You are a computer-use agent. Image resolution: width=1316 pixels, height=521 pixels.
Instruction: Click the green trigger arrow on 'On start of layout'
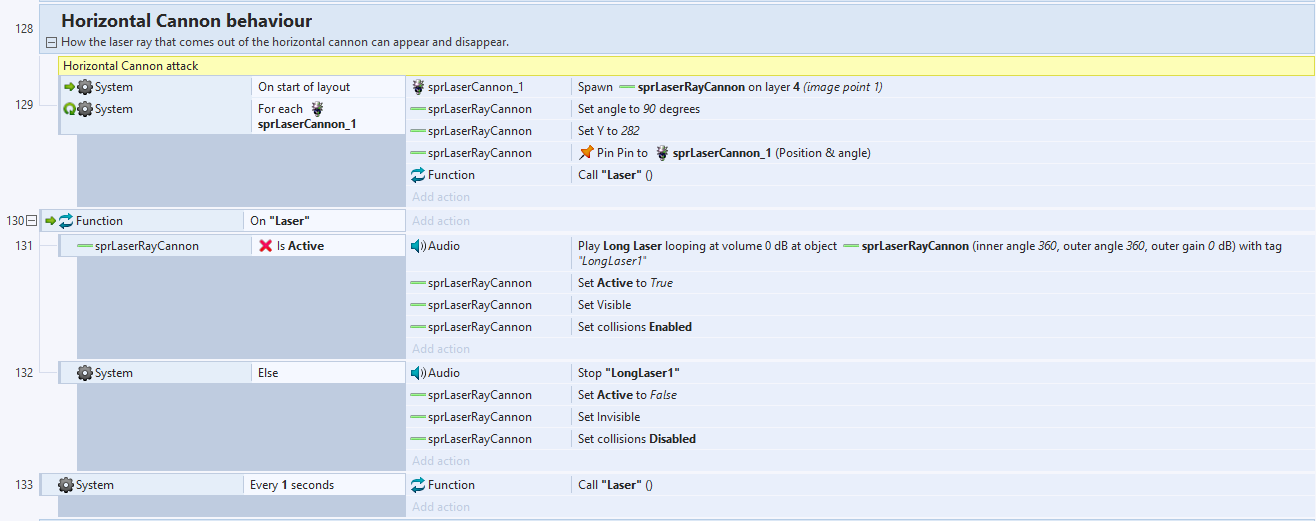69,87
